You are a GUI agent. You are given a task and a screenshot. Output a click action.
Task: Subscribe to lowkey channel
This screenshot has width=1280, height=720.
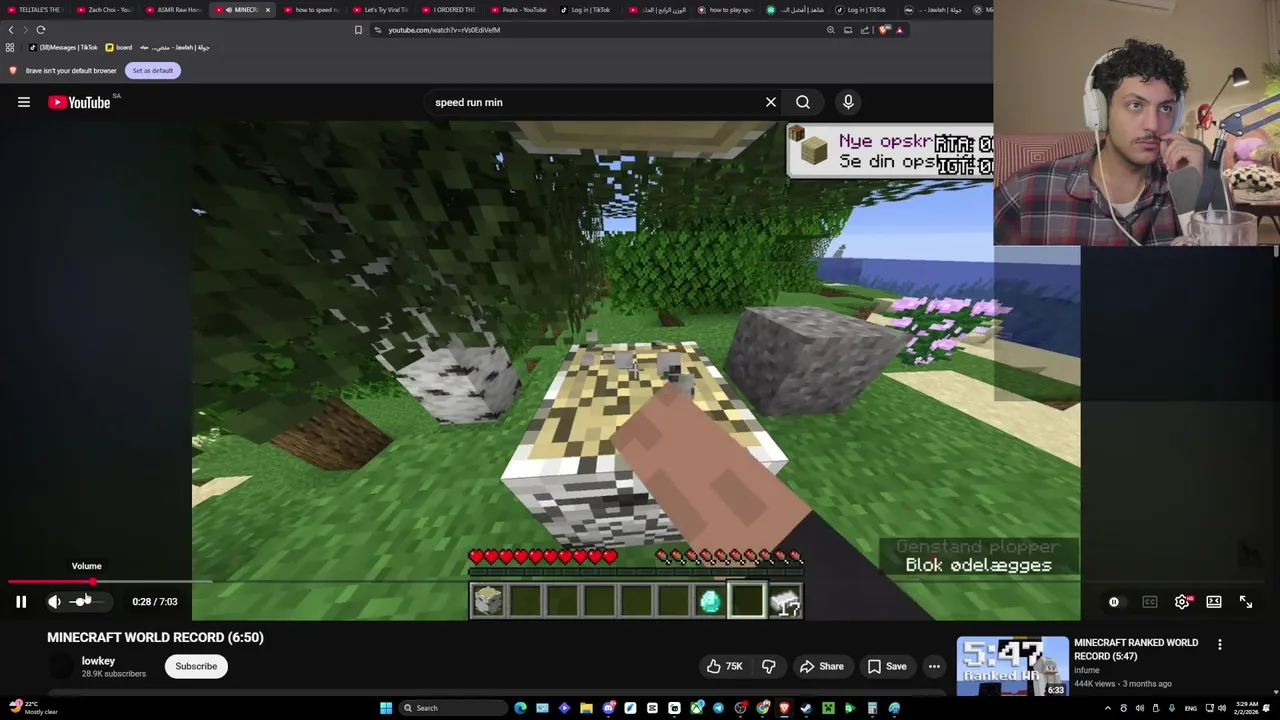[196, 666]
